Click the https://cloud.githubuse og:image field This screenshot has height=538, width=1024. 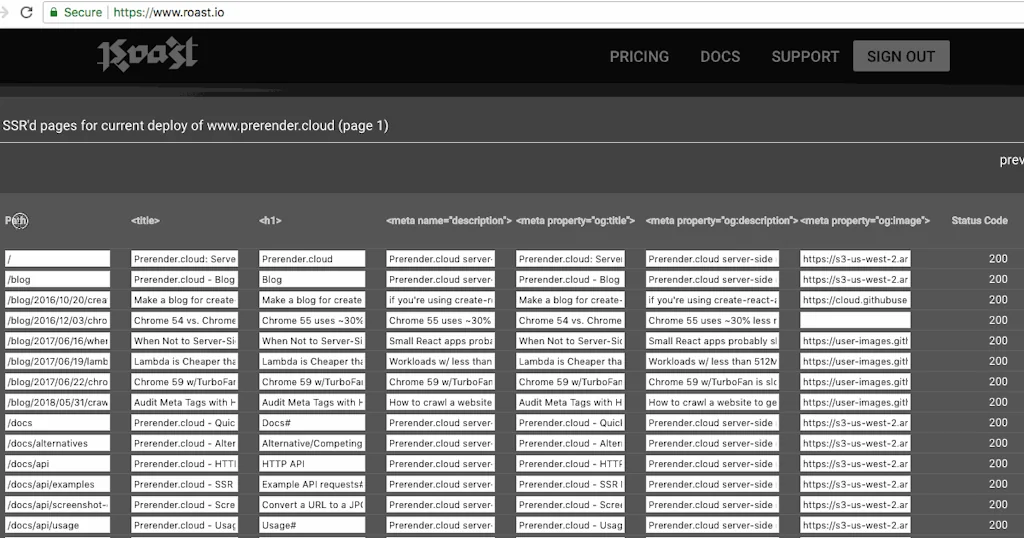pos(855,300)
